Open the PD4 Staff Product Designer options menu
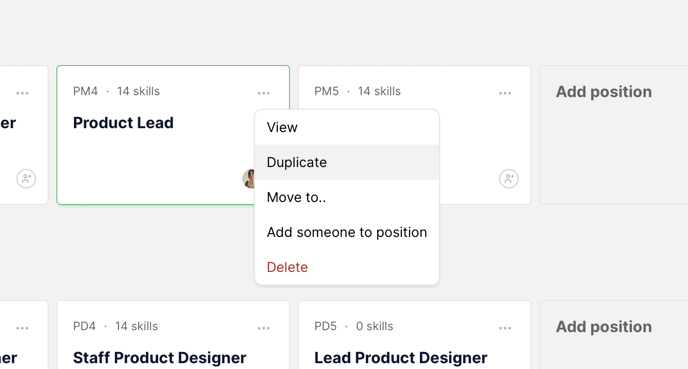688x369 pixels. (264, 328)
